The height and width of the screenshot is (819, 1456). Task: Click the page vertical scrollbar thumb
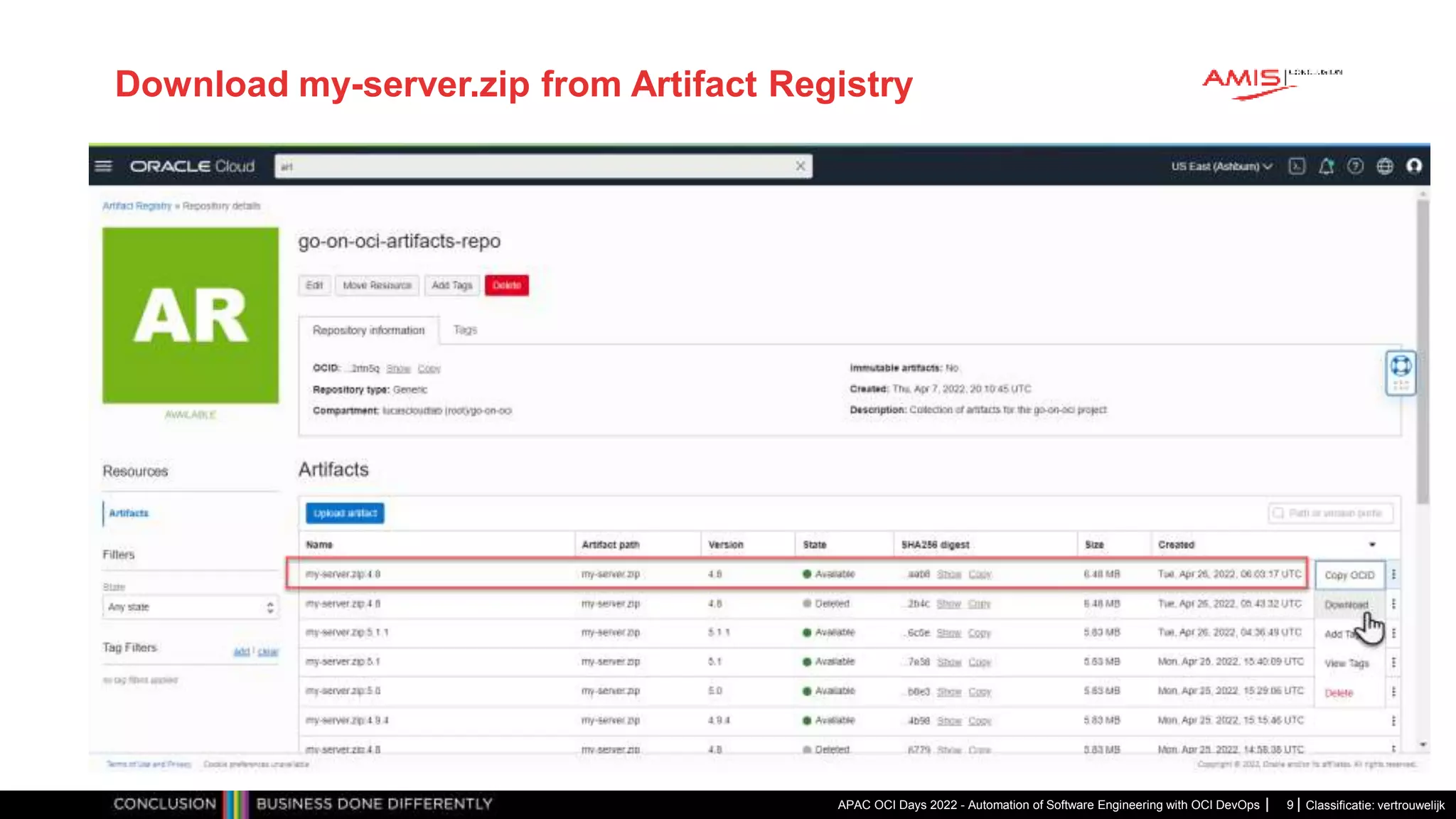point(1422,352)
